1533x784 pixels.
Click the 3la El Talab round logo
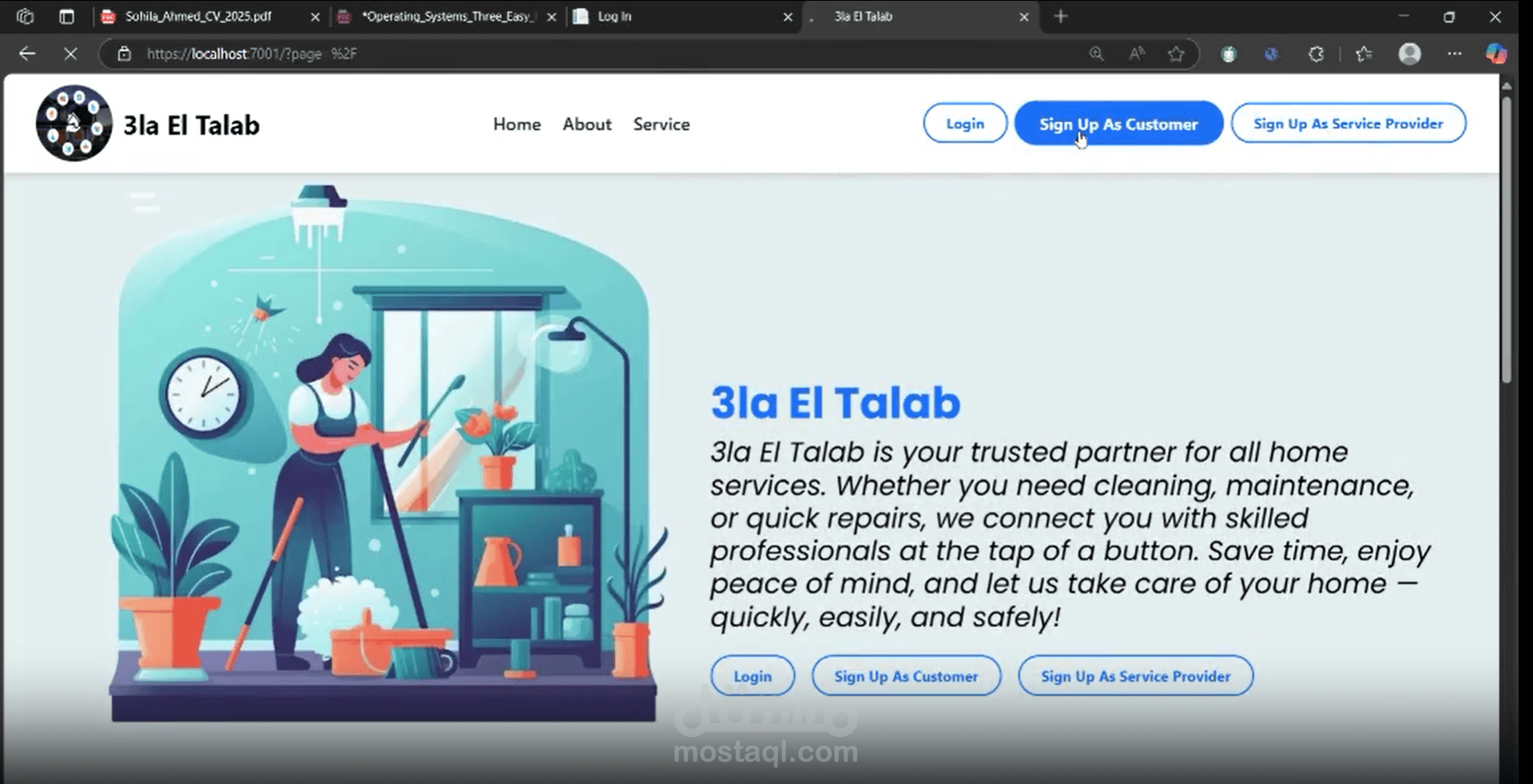click(73, 124)
